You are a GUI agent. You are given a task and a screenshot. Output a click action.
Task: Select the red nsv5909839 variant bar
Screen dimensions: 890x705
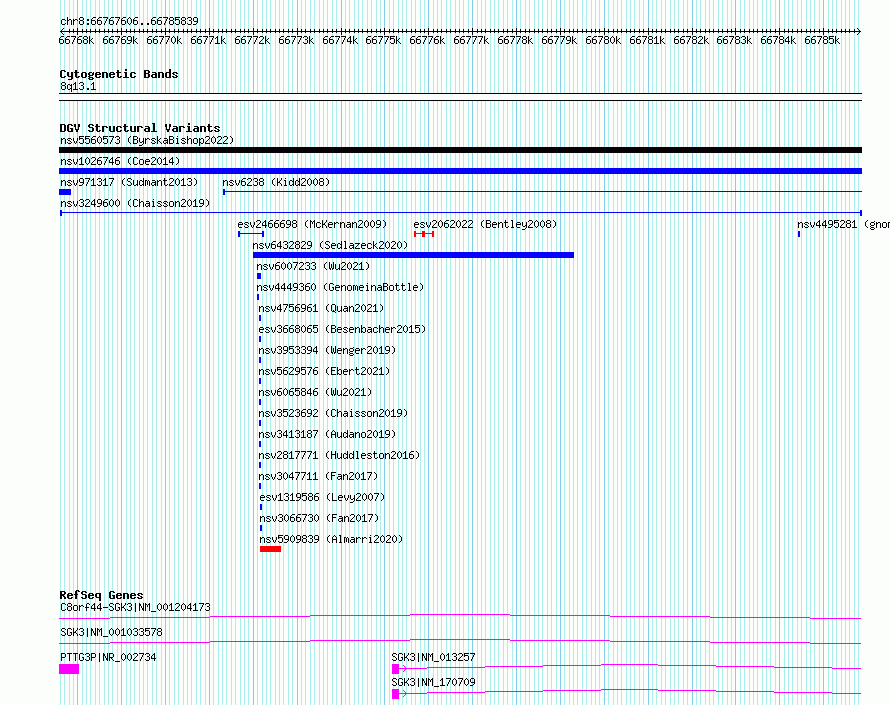click(270, 549)
